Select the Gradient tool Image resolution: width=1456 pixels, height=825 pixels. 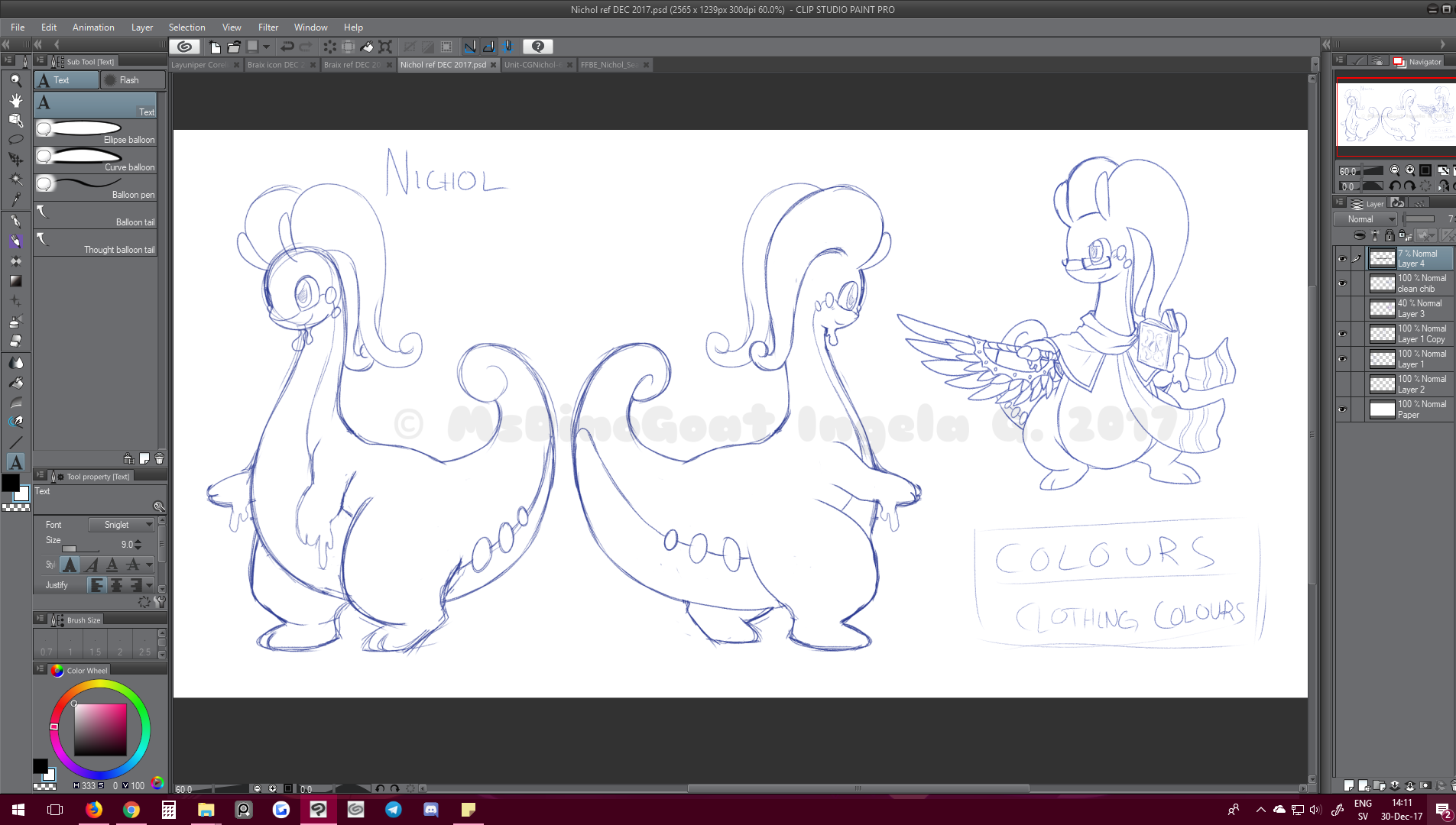click(x=15, y=281)
